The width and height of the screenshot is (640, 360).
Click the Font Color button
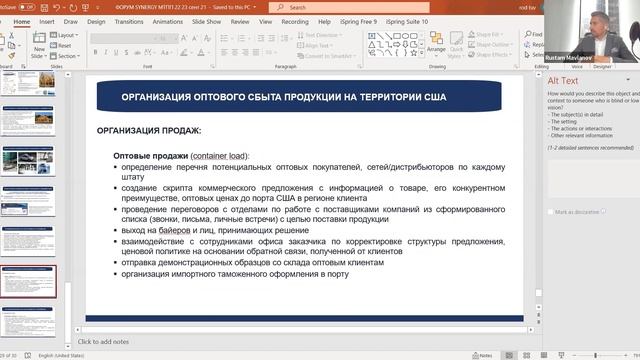(x=201, y=52)
